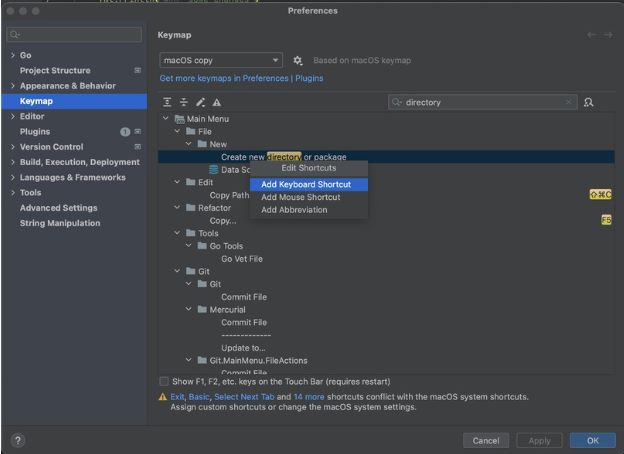
Task: Click the help question mark button
Action: pyautogui.click(x=17, y=440)
